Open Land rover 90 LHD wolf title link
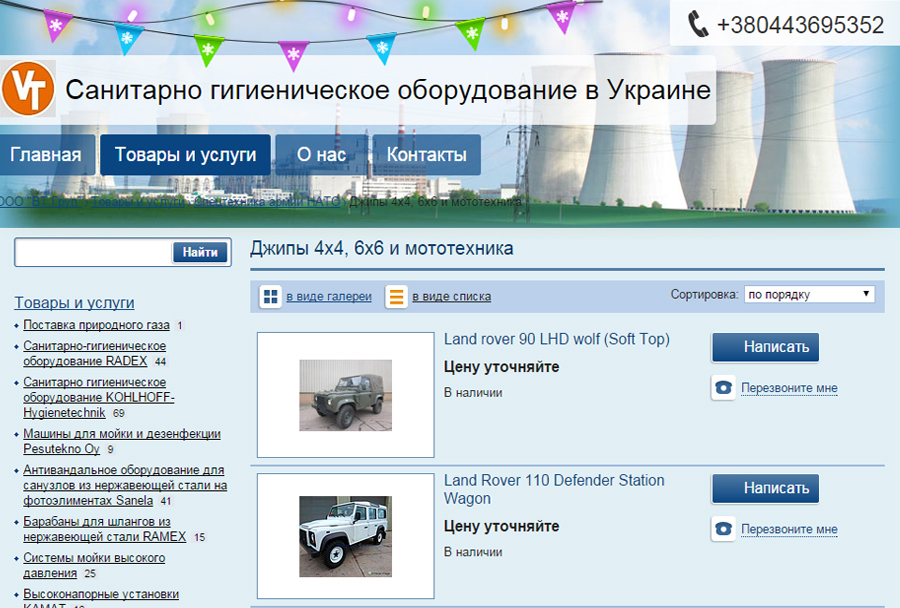Viewport: 900px width, 608px height. [x=556, y=340]
